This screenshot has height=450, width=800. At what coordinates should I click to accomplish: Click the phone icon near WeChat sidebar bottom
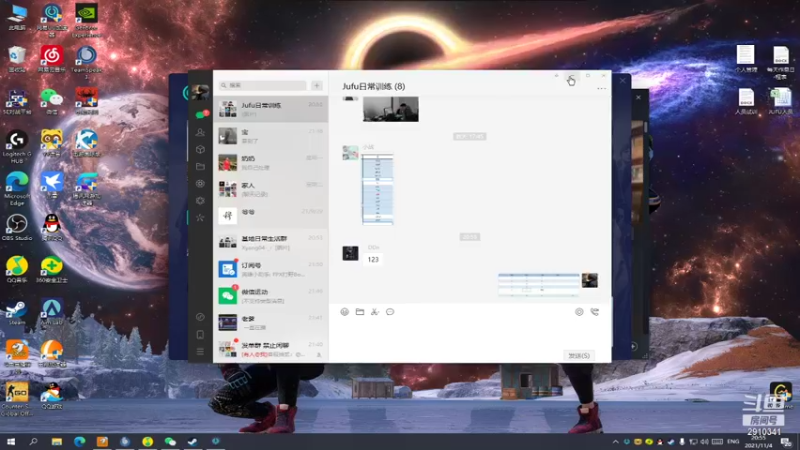(200, 335)
